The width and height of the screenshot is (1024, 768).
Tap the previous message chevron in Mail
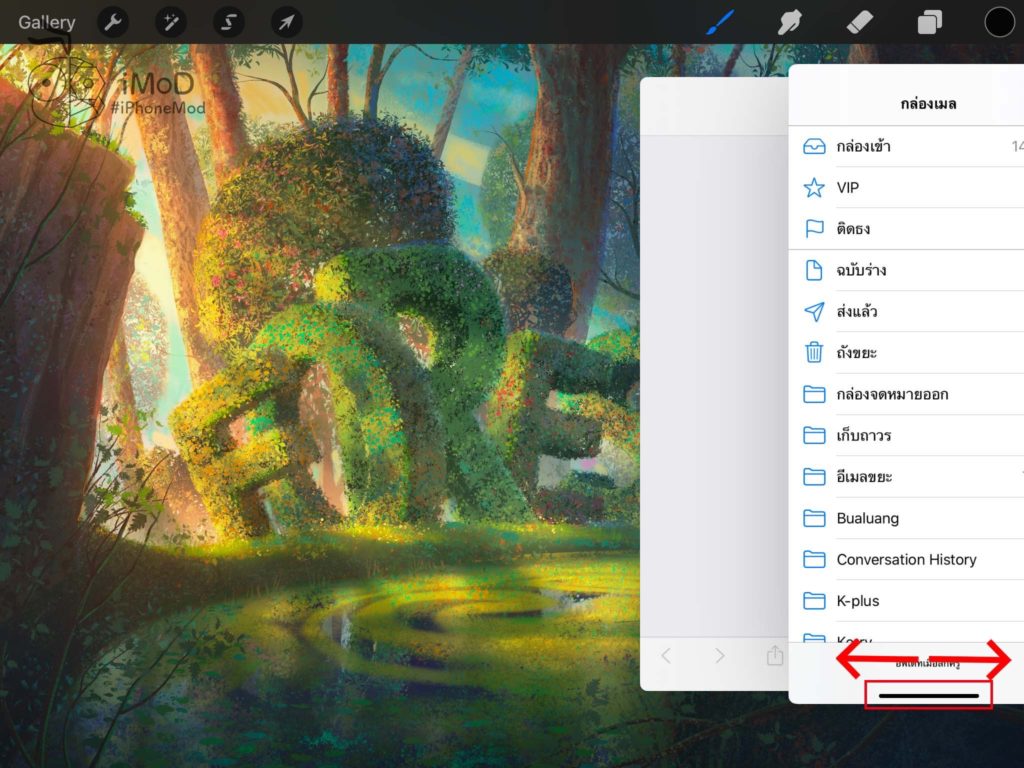click(667, 656)
